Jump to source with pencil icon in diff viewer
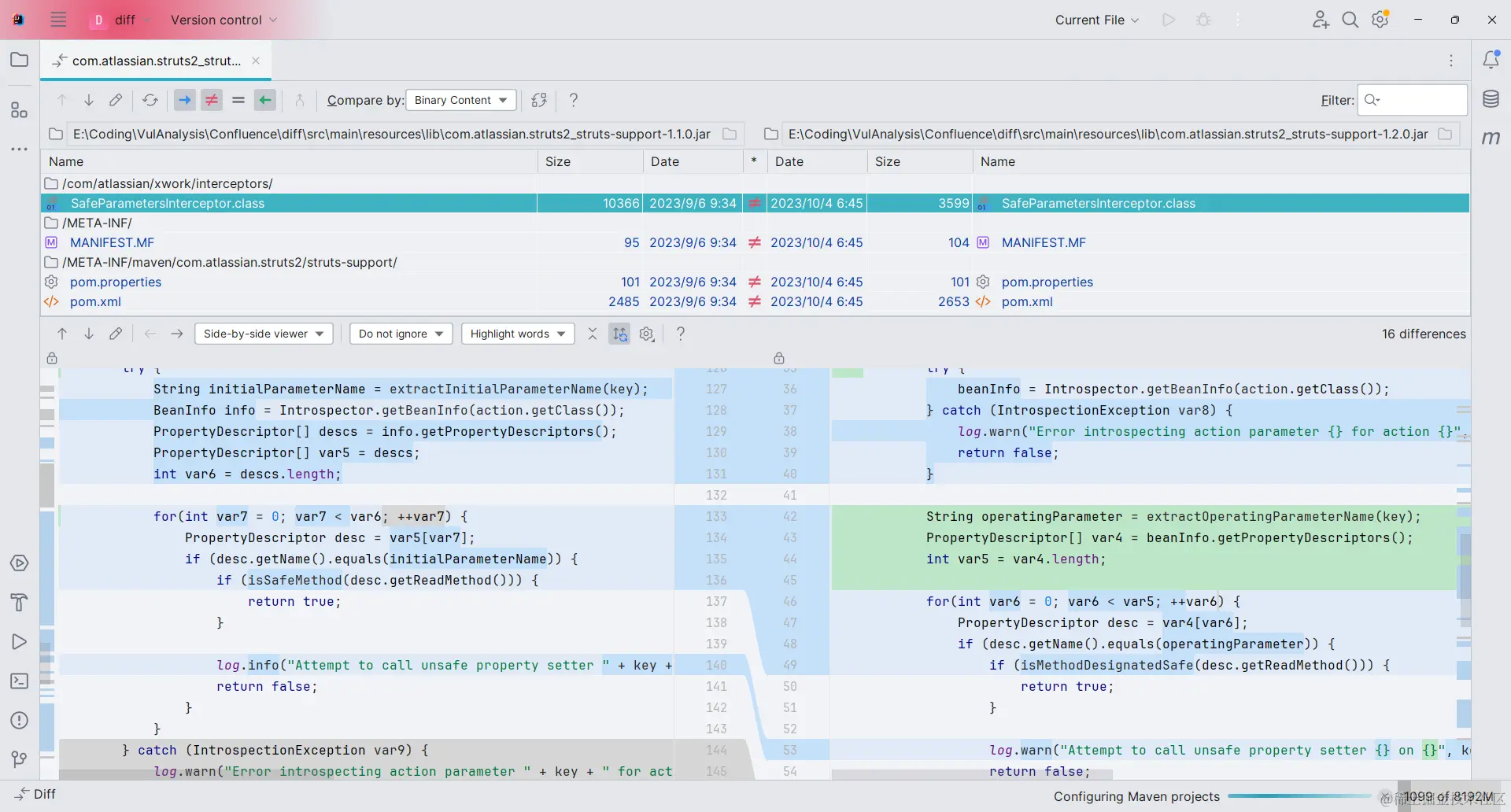This screenshot has width=1511, height=812. point(116,334)
